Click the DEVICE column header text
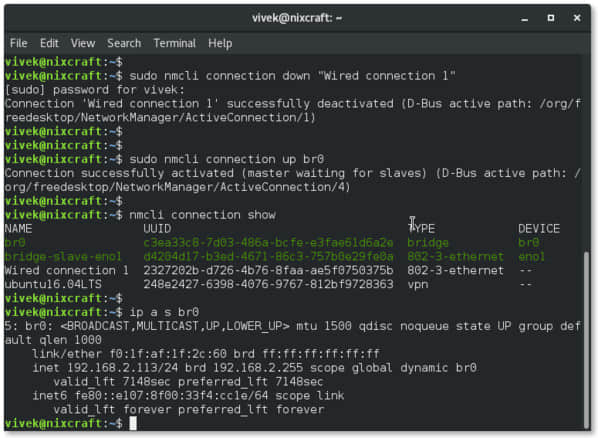The image size is (598, 438). click(539, 229)
